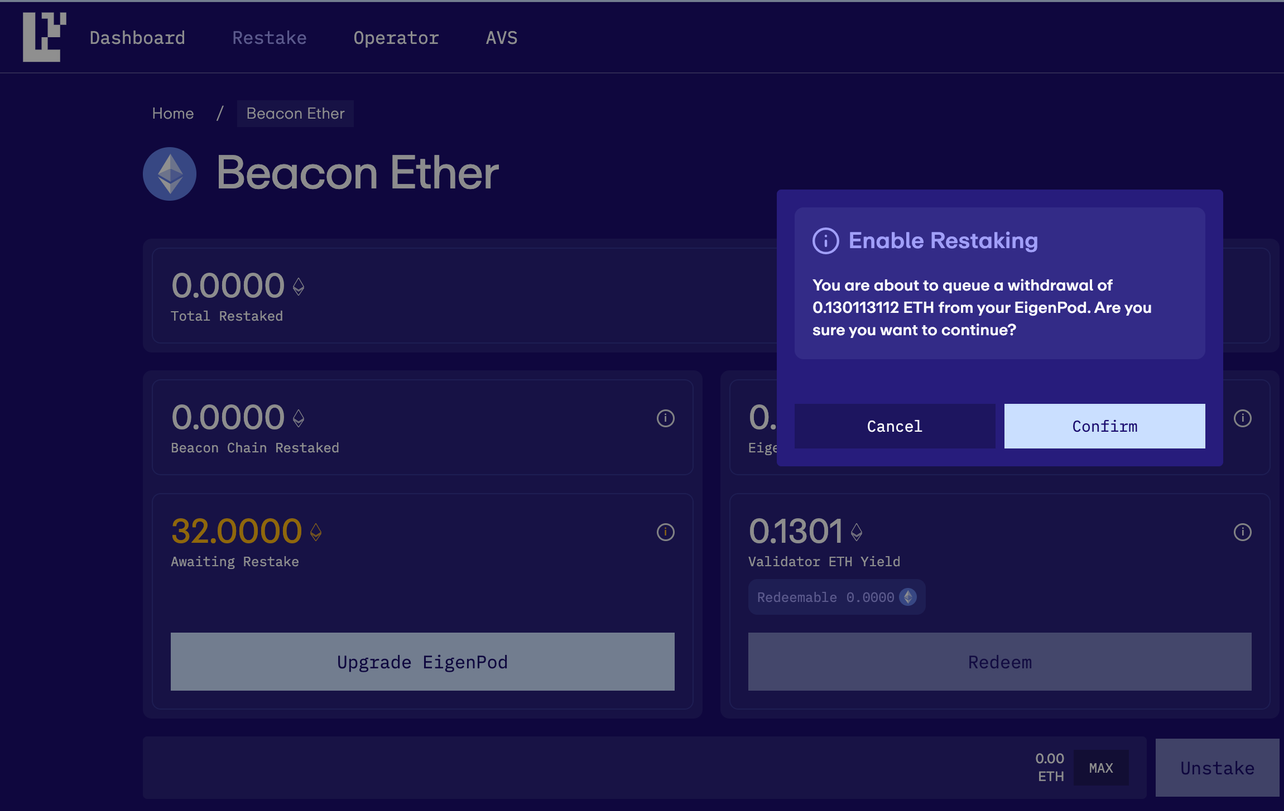Cancel the Enable Restaking dialog
1284x811 pixels.
tap(894, 426)
